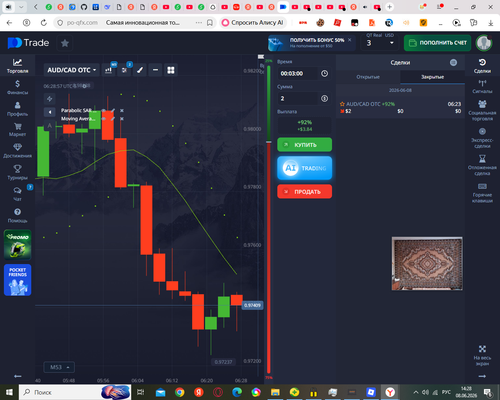Viewport: 500px width, 400px height.
Task: Open the Достижения diamond item
Action: (x=17, y=151)
